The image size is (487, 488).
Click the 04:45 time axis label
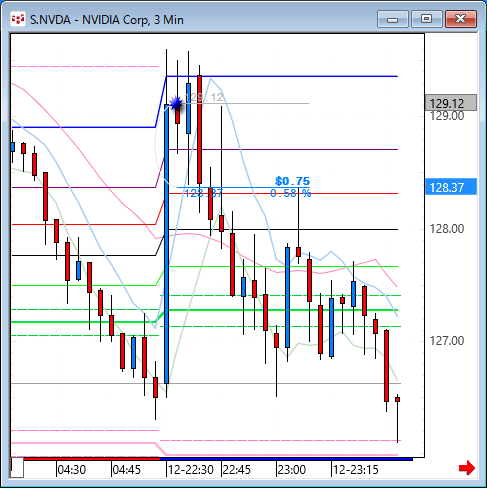coord(127,470)
